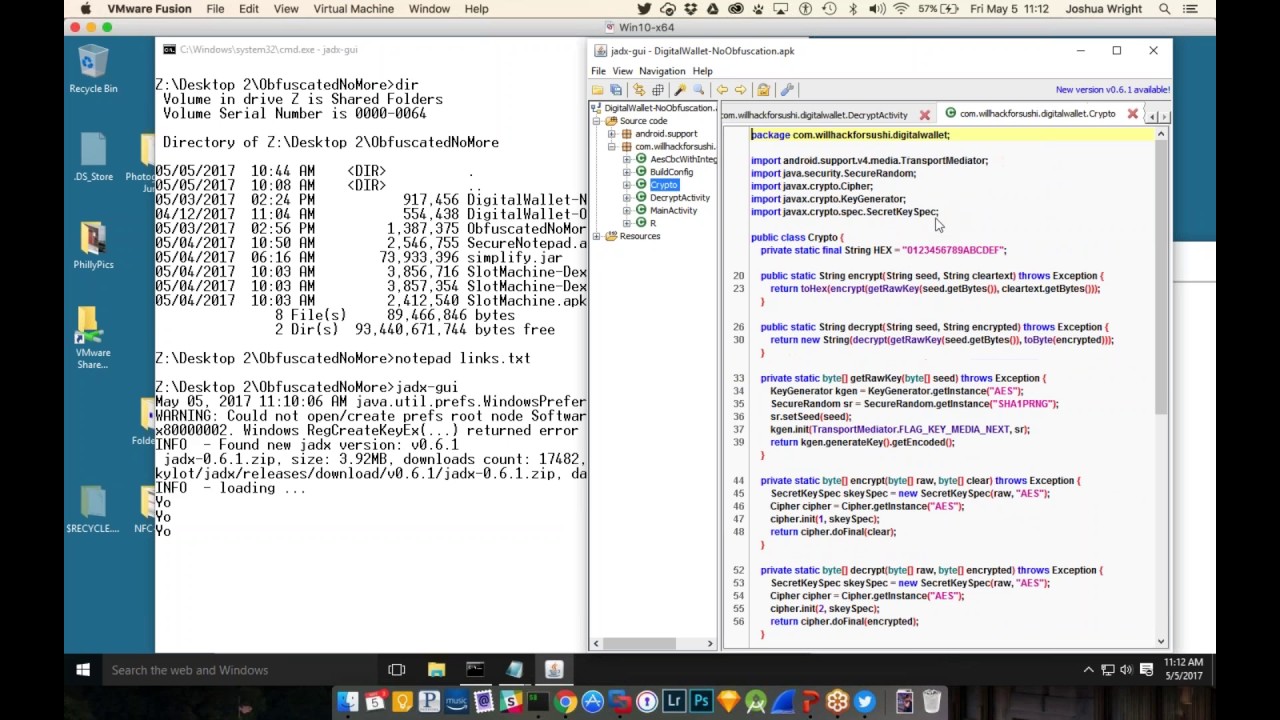1280x720 pixels.
Task: Open preferences via the wrench icon
Action: click(787, 90)
